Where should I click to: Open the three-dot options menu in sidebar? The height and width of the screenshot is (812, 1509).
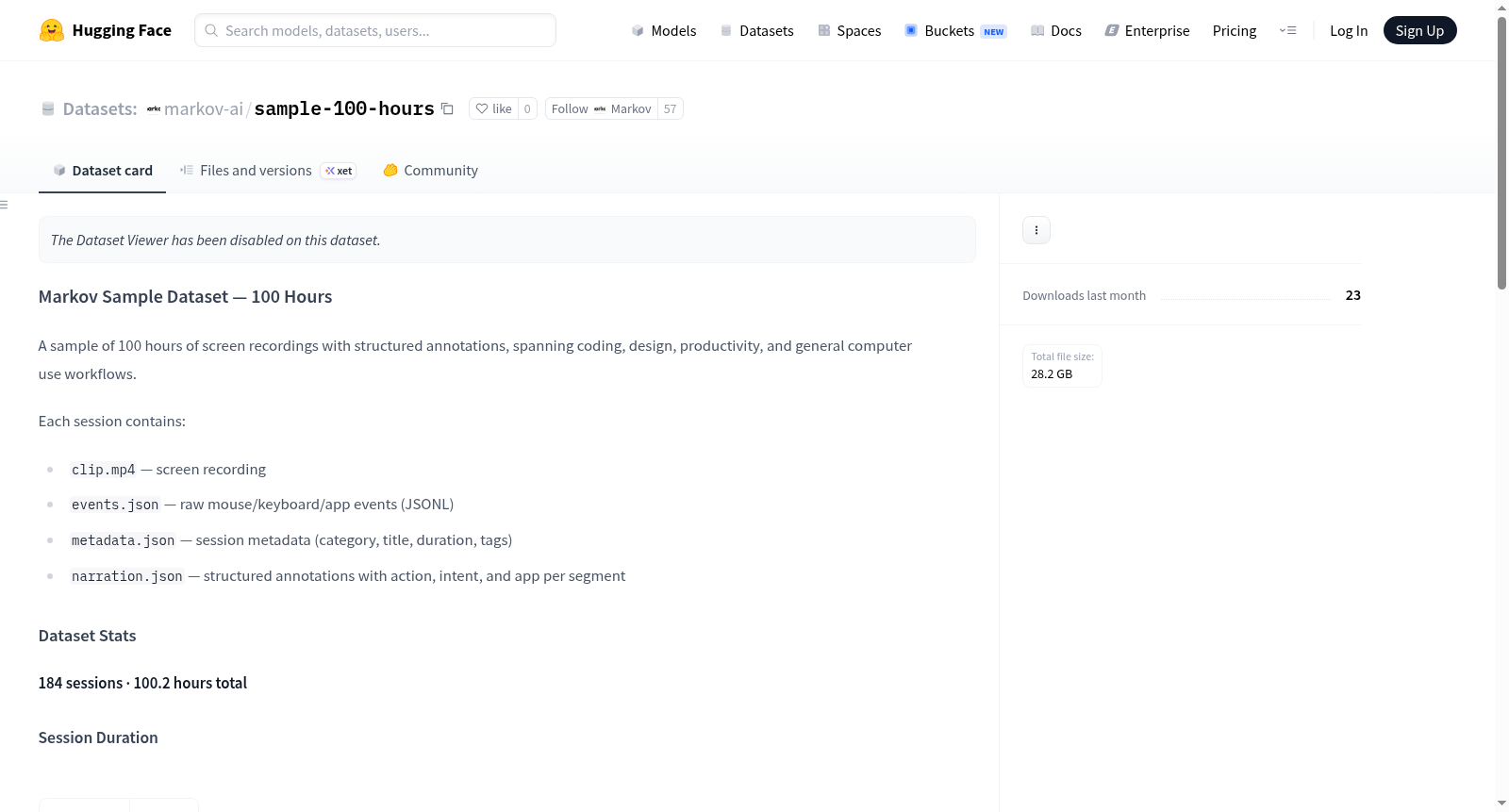click(x=1036, y=230)
